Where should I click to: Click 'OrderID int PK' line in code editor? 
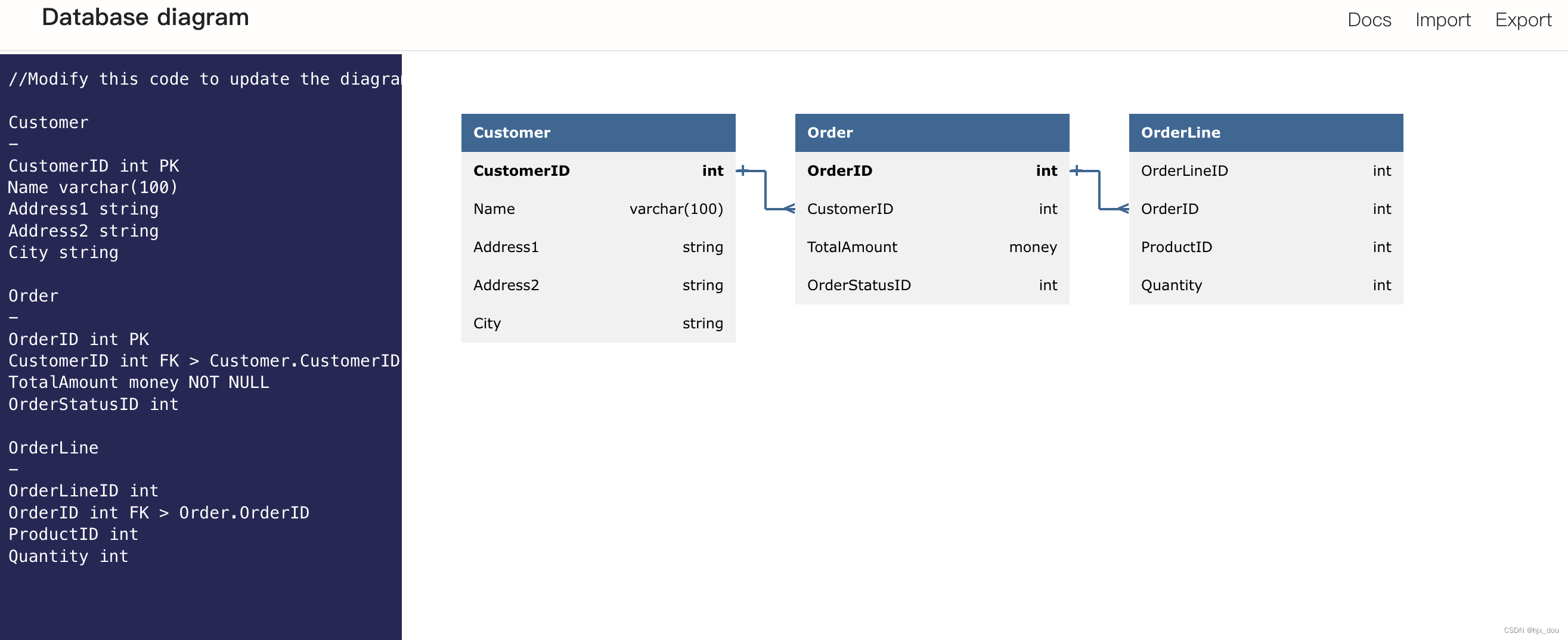click(79, 340)
